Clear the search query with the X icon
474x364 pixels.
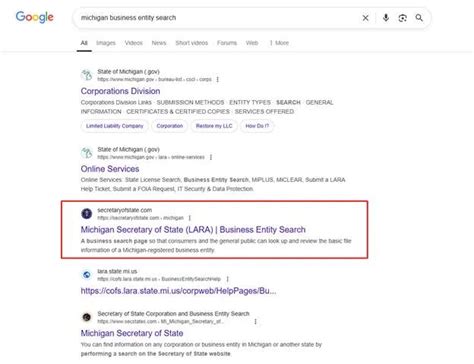tap(365, 18)
